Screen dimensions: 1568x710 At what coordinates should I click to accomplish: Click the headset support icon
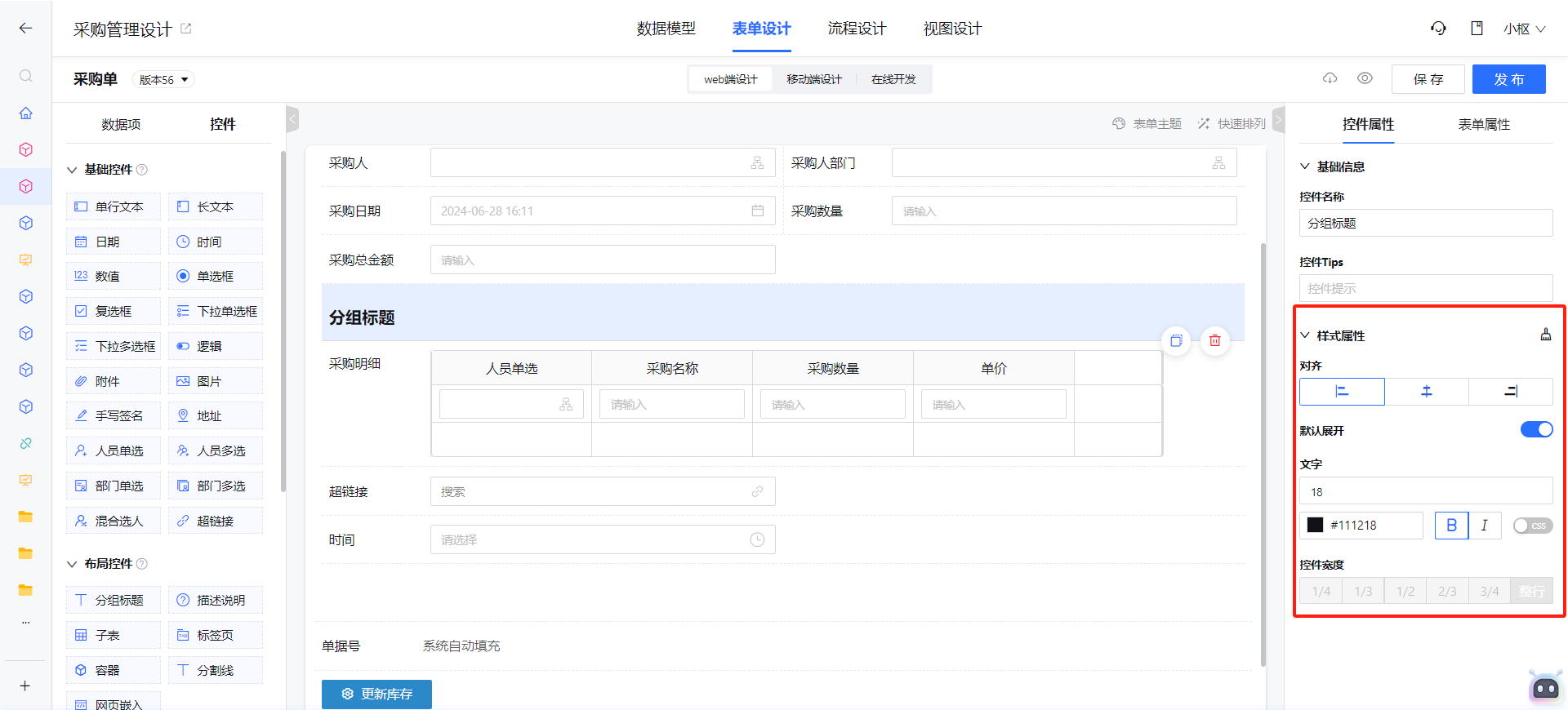click(x=1438, y=29)
